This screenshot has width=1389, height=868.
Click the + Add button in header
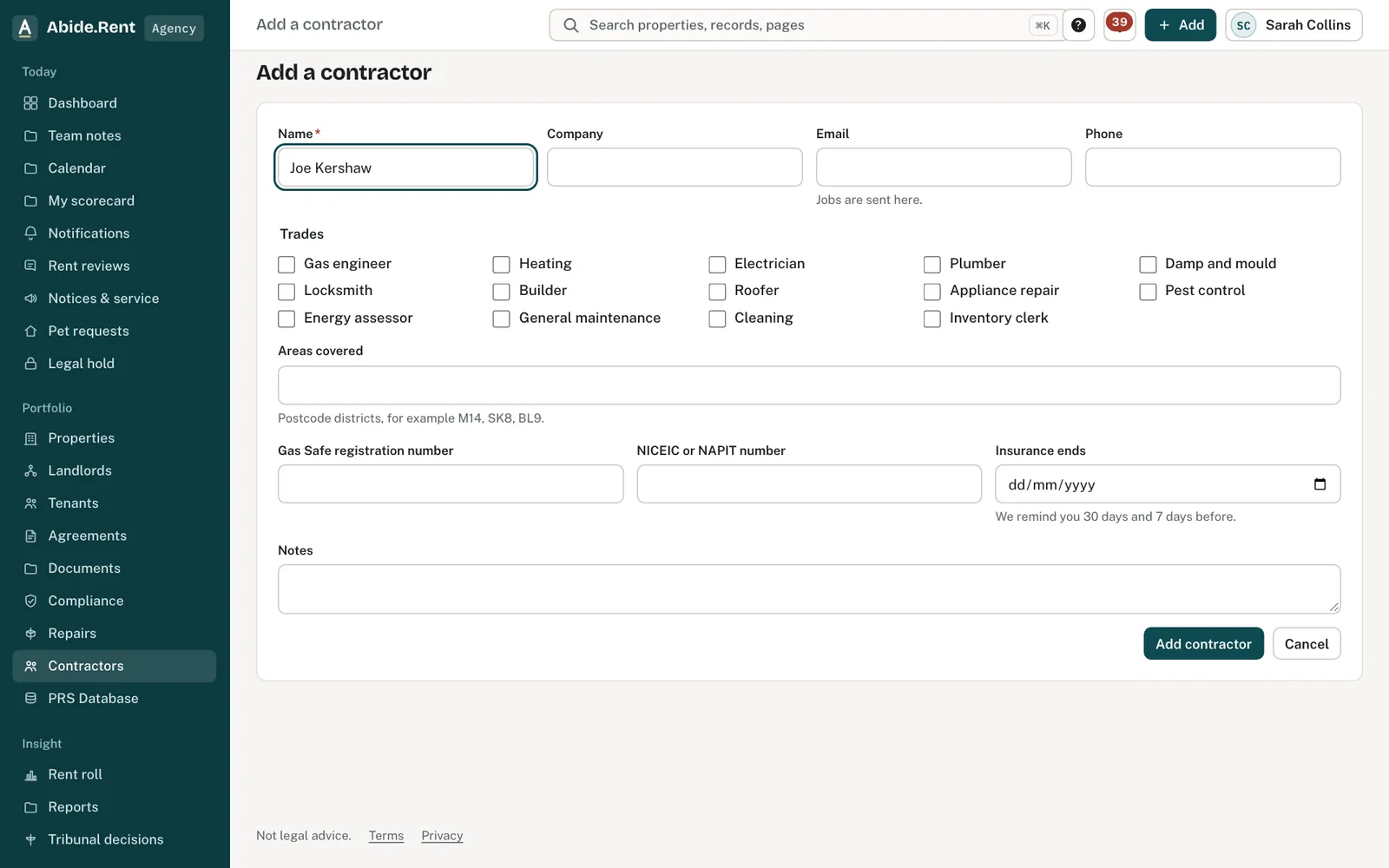coord(1180,25)
